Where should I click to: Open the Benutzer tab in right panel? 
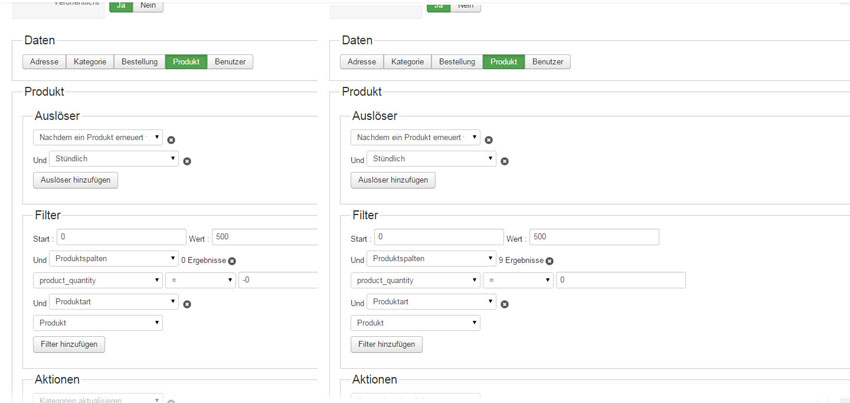547,62
